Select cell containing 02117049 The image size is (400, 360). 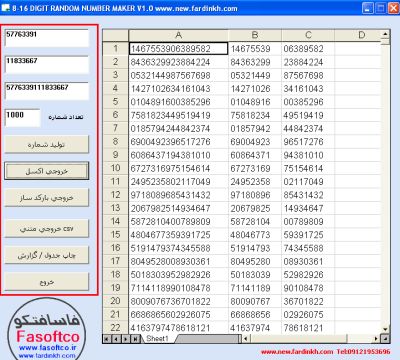308,182
